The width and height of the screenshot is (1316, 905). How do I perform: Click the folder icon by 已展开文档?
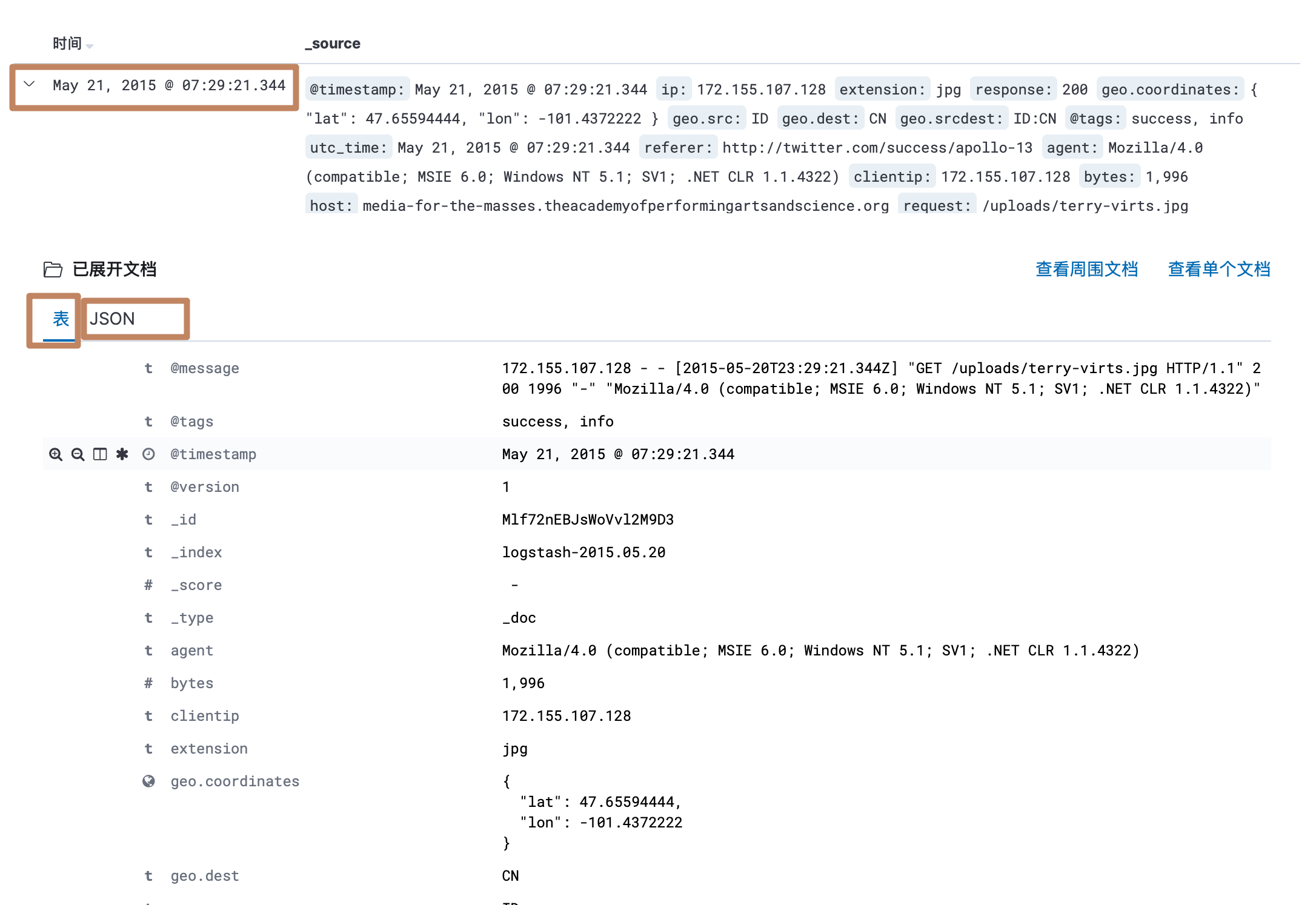(53, 270)
